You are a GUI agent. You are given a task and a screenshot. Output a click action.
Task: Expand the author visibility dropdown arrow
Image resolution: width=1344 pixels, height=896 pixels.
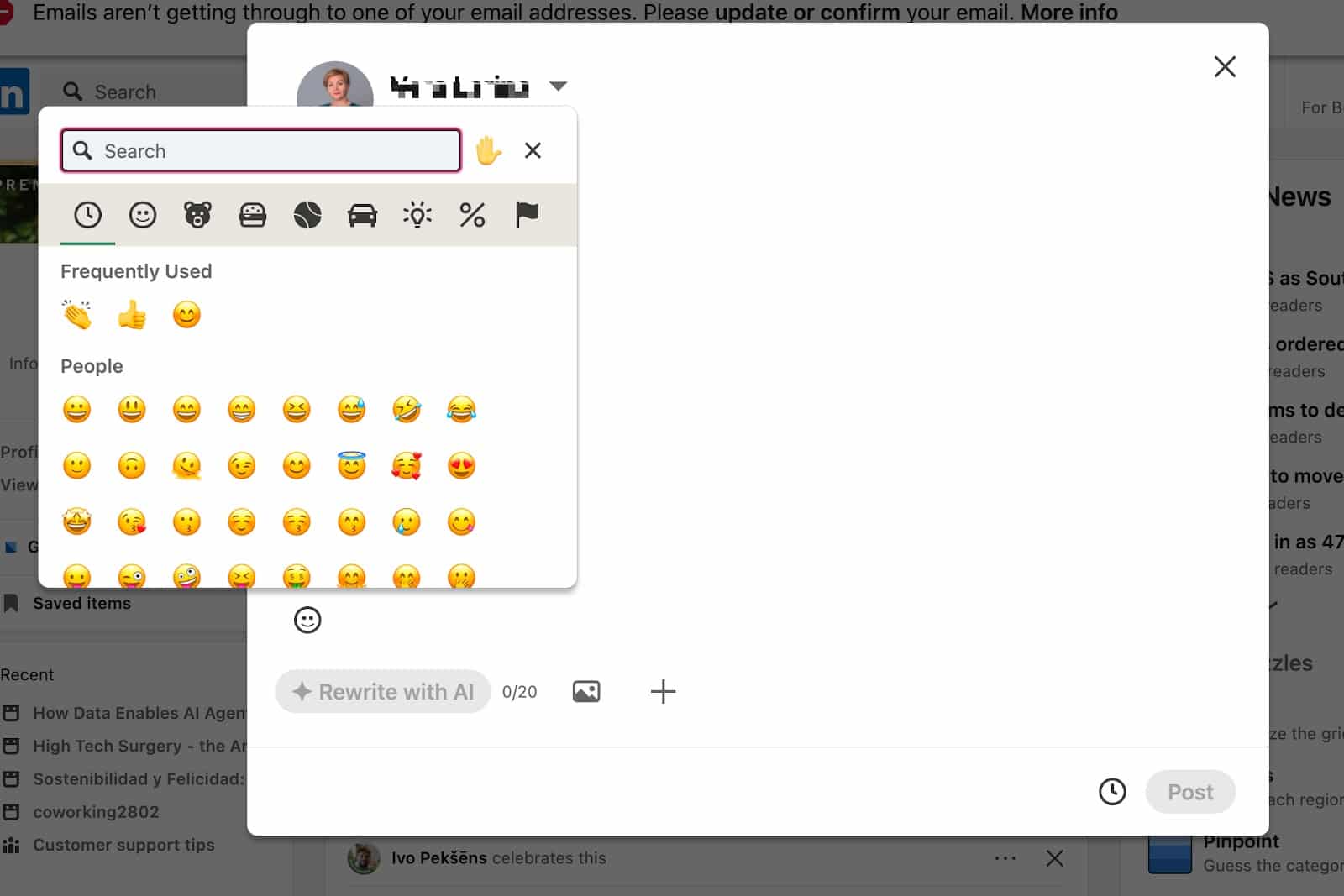click(x=558, y=86)
